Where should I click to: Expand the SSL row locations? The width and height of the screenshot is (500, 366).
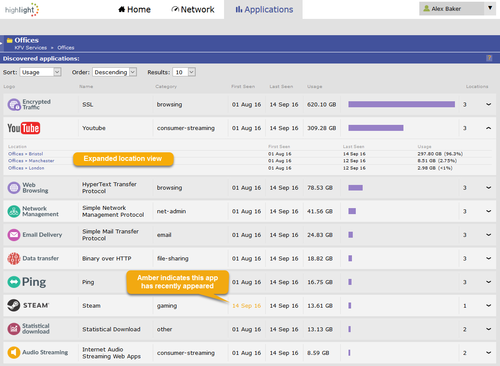click(489, 105)
